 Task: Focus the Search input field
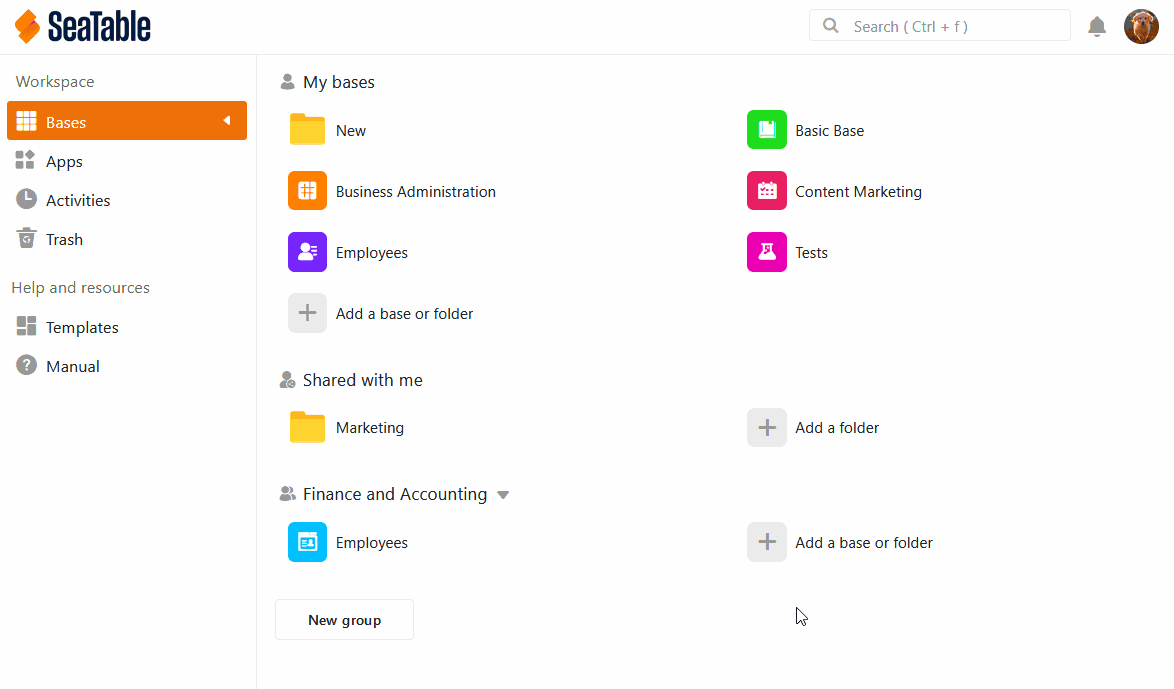[950, 27]
